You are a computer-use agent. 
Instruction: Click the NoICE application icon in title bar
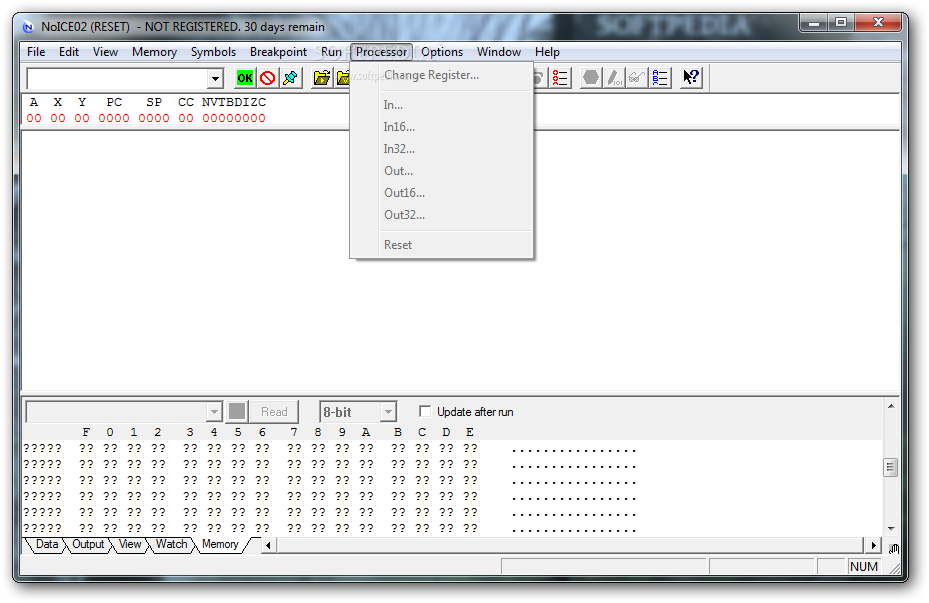28,27
